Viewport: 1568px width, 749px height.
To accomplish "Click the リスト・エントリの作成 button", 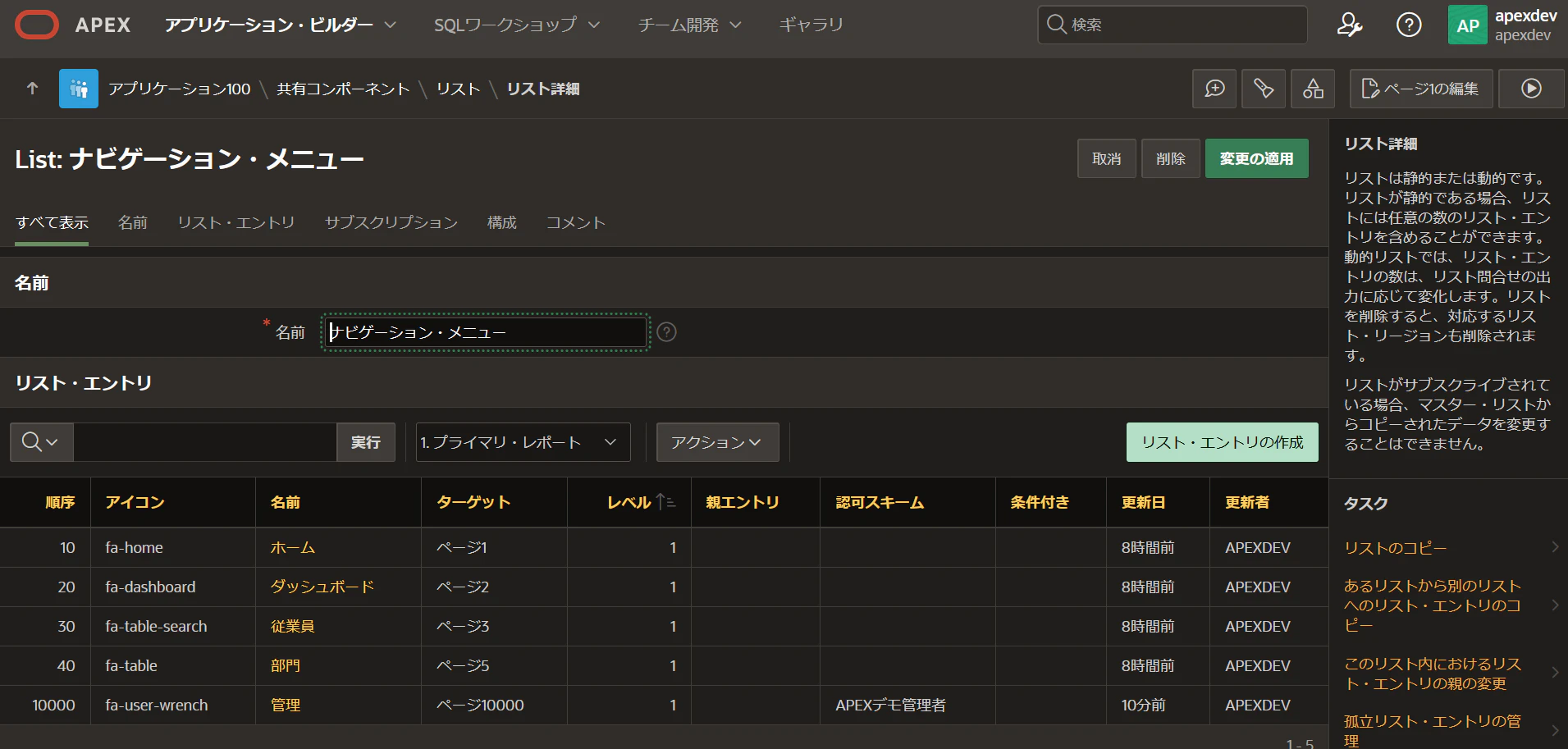I will [1222, 442].
